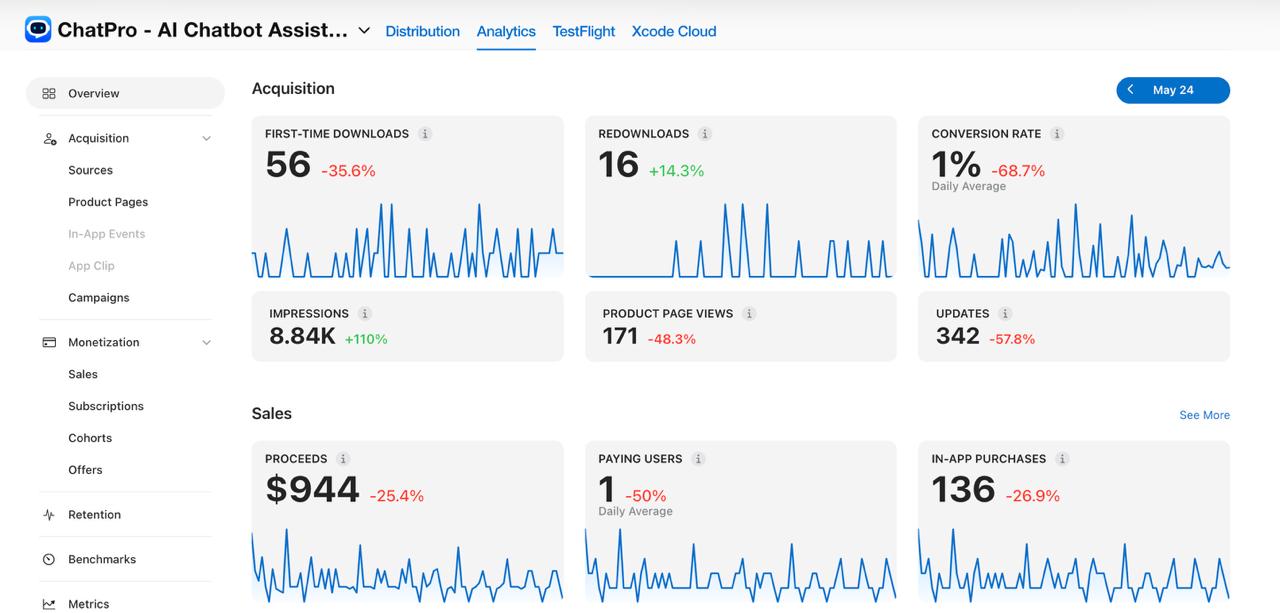Click the Conversion Rate line chart

click(1074, 240)
